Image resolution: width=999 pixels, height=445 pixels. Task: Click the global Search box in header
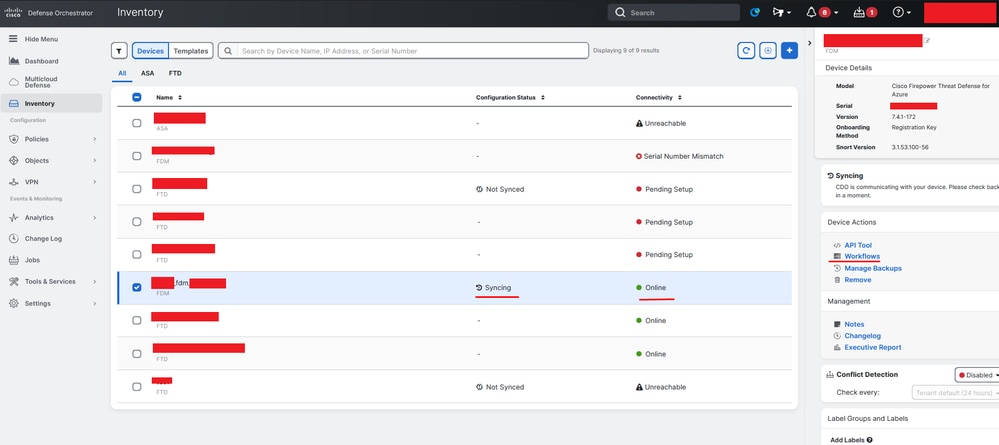(673, 12)
